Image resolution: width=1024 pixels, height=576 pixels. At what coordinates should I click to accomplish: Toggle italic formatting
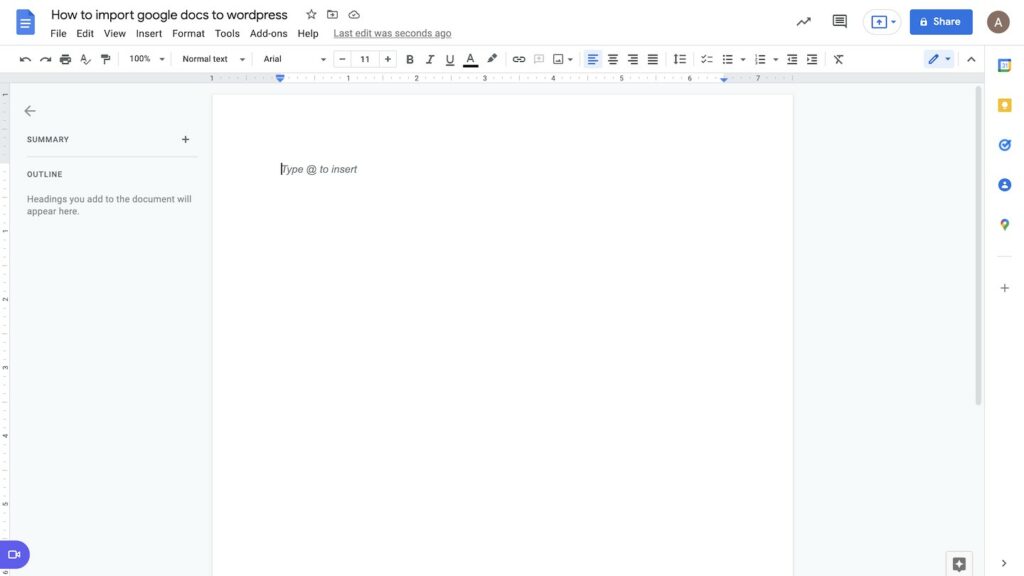tap(429, 58)
